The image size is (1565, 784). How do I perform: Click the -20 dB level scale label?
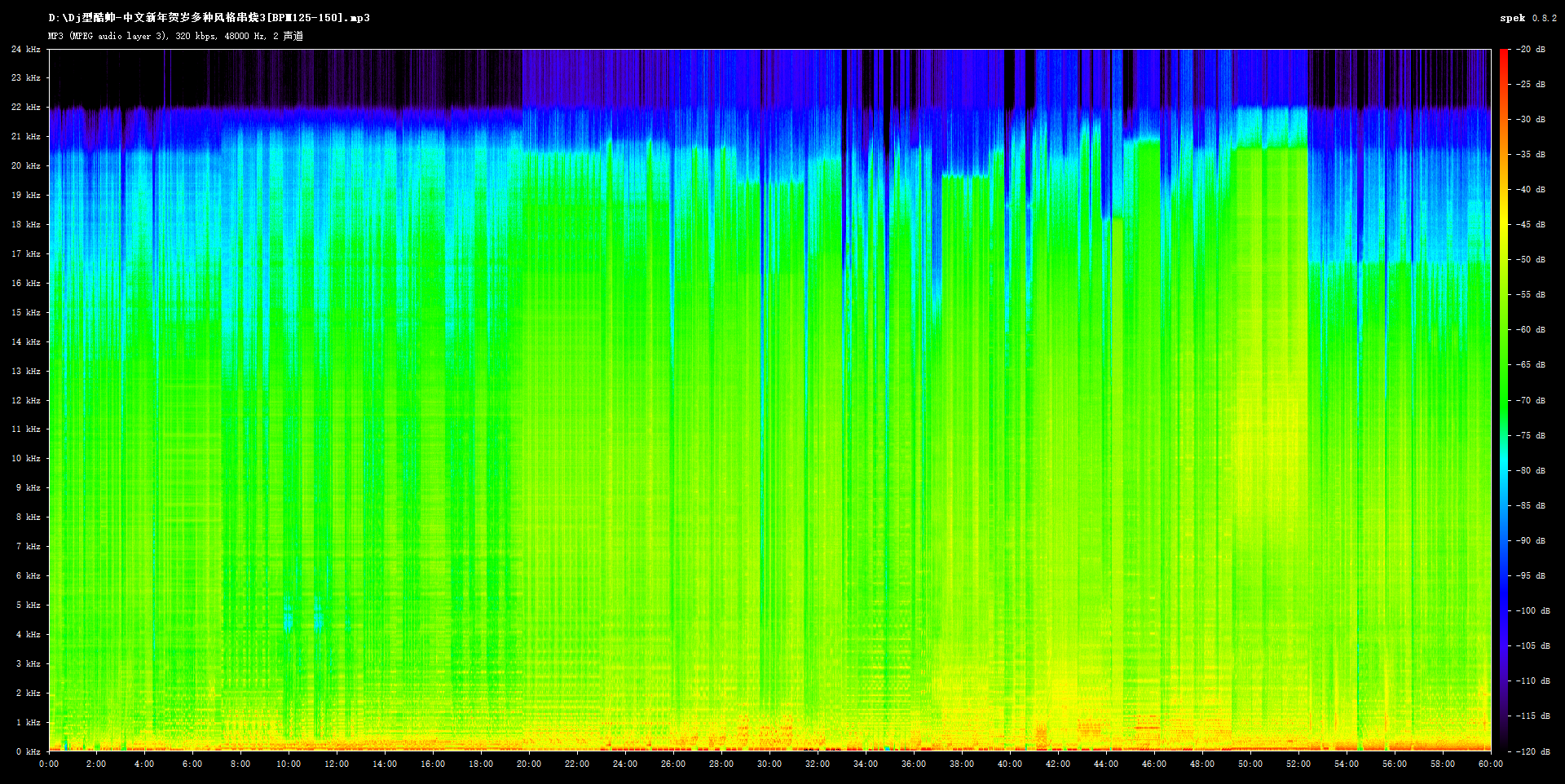click(x=1531, y=50)
